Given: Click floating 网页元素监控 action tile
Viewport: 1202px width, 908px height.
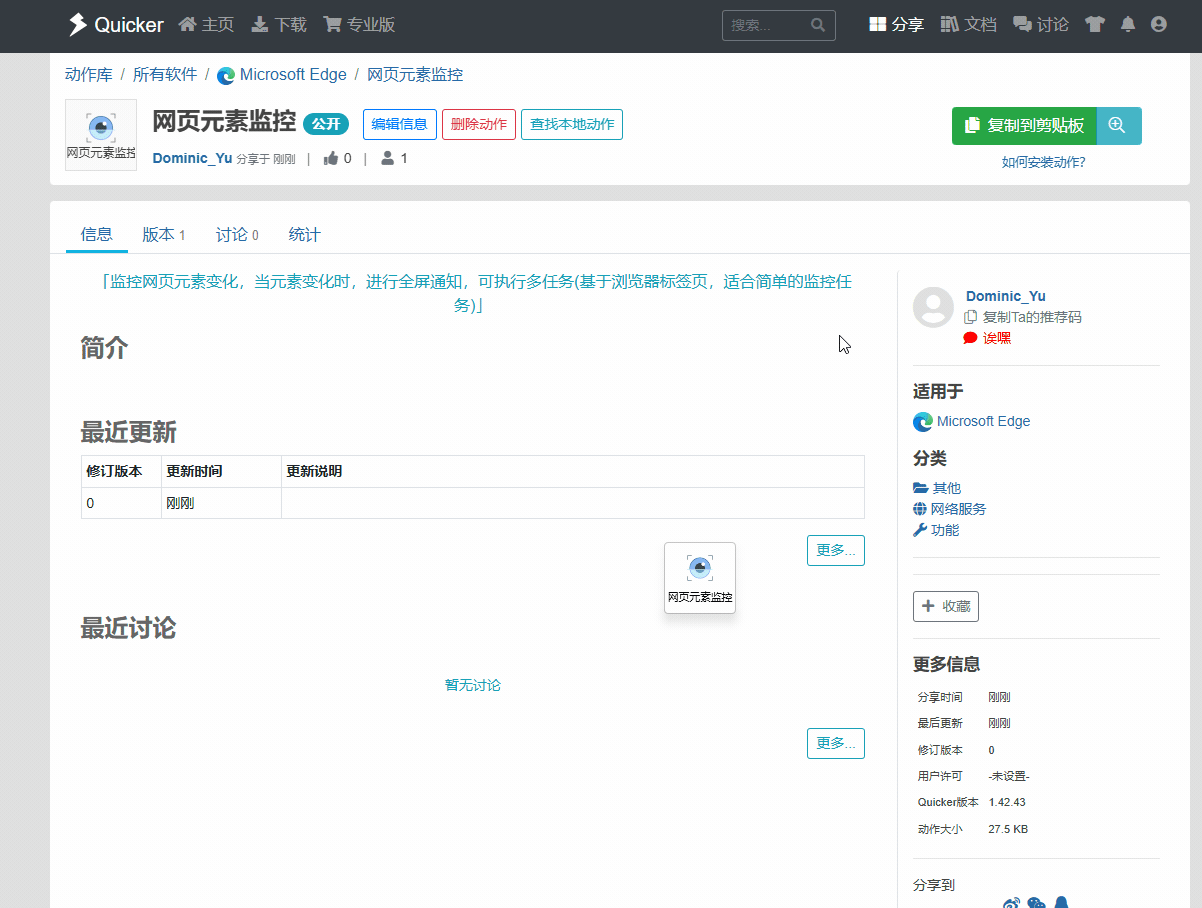Looking at the screenshot, I should coord(700,578).
